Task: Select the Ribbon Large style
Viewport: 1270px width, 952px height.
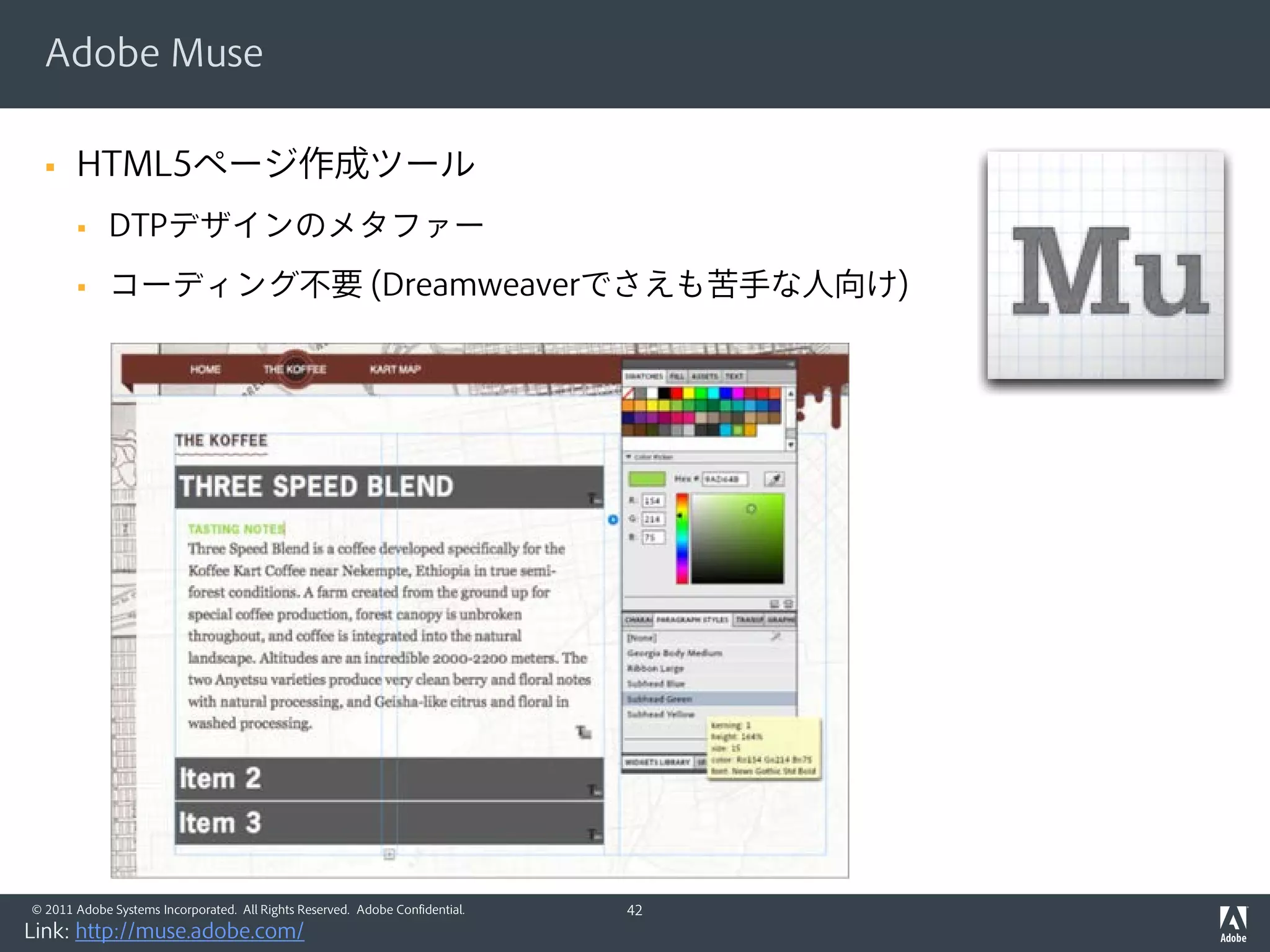Action: click(709, 668)
